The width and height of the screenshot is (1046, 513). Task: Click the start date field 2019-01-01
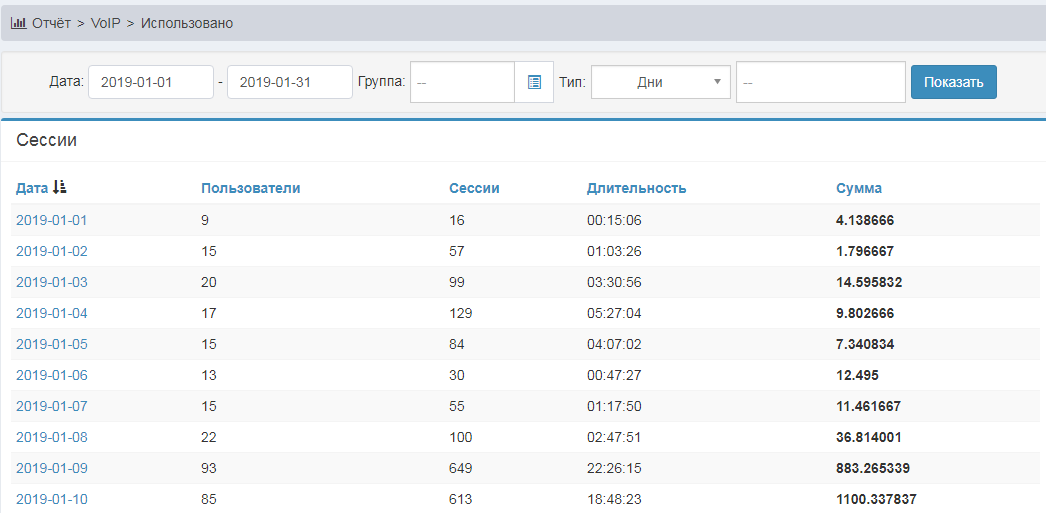click(x=150, y=82)
